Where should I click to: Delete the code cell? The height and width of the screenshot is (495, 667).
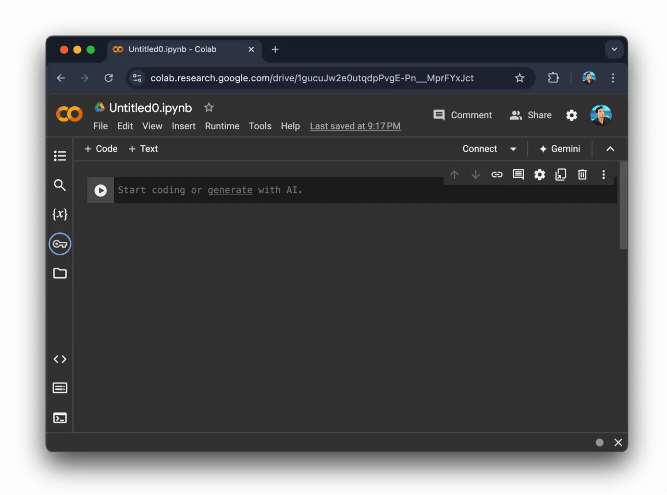(x=582, y=175)
